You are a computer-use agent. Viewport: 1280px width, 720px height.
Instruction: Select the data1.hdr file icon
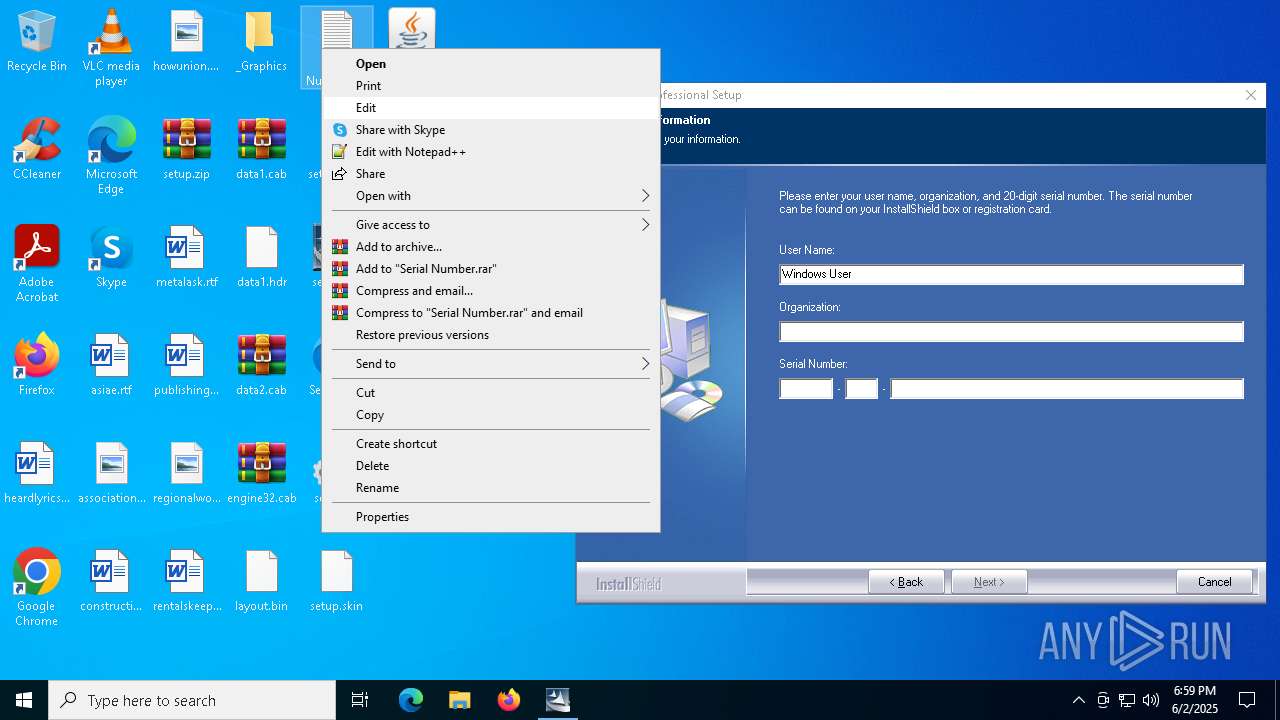pyautogui.click(x=261, y=257)
